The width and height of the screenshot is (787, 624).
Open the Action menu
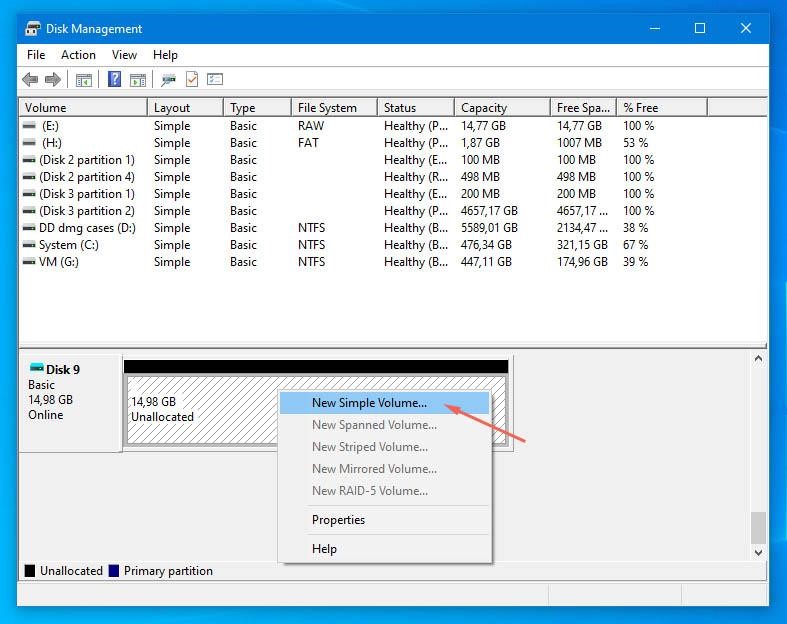pos(78,55)
